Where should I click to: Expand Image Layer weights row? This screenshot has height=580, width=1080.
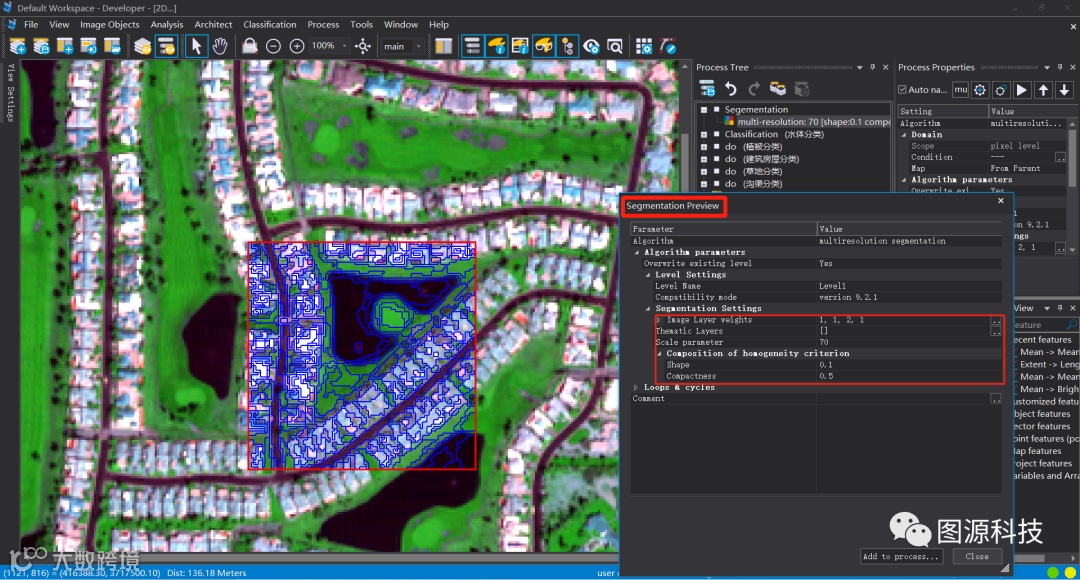point(659,320)
